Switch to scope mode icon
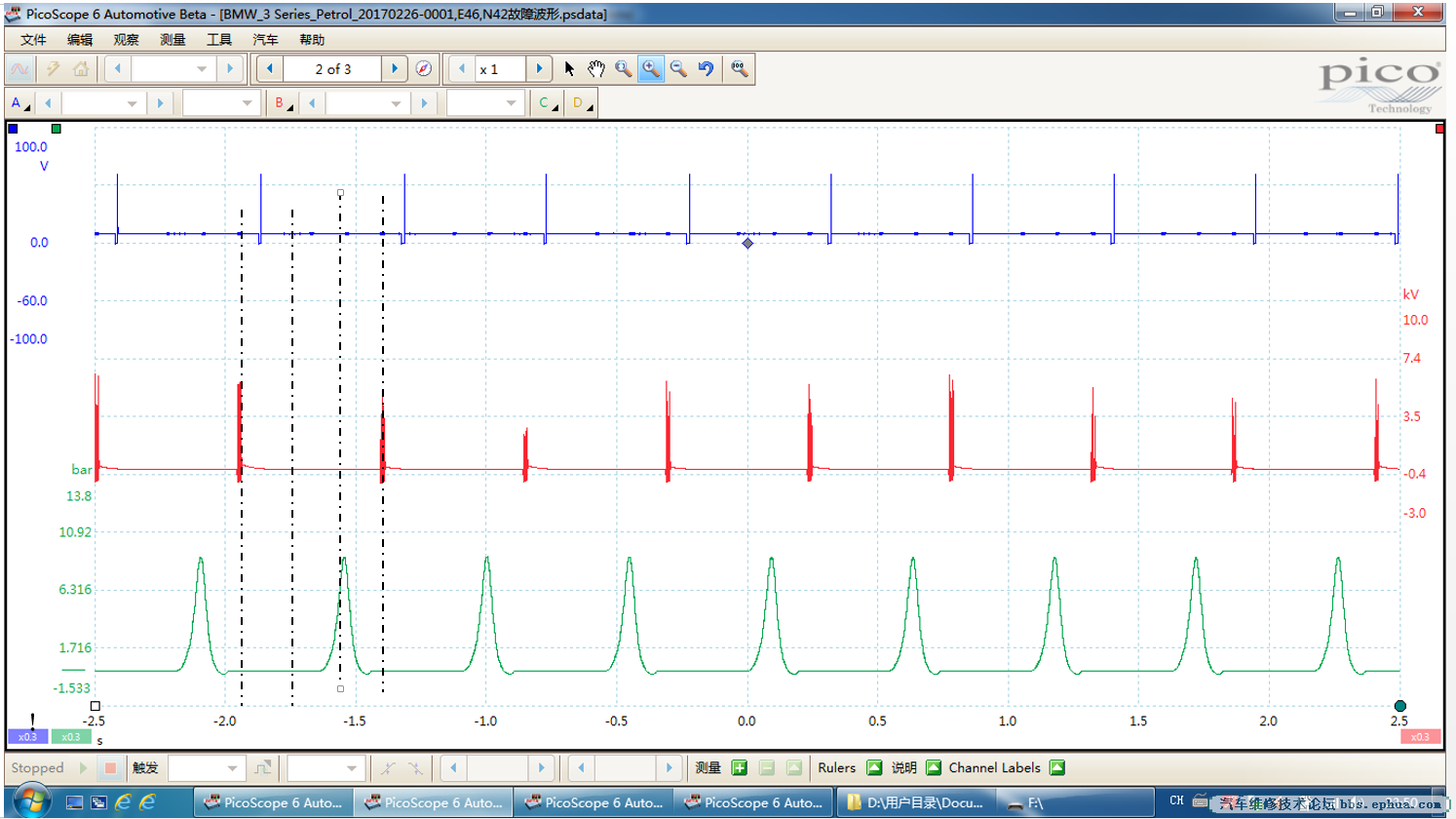This screenshot has height=819, width=1456. pyautogui.click(x=19, y=69)
